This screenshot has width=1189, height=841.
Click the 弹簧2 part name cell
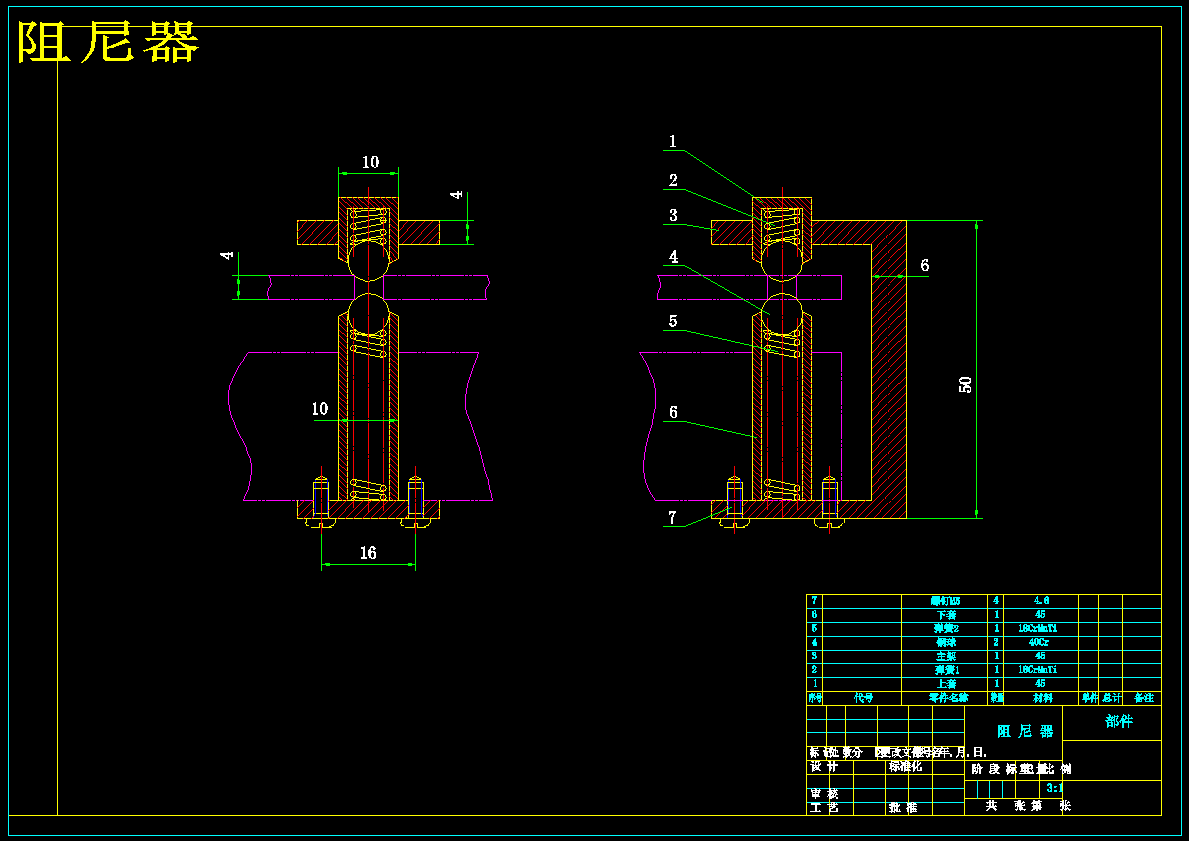(x=946, y=629)
